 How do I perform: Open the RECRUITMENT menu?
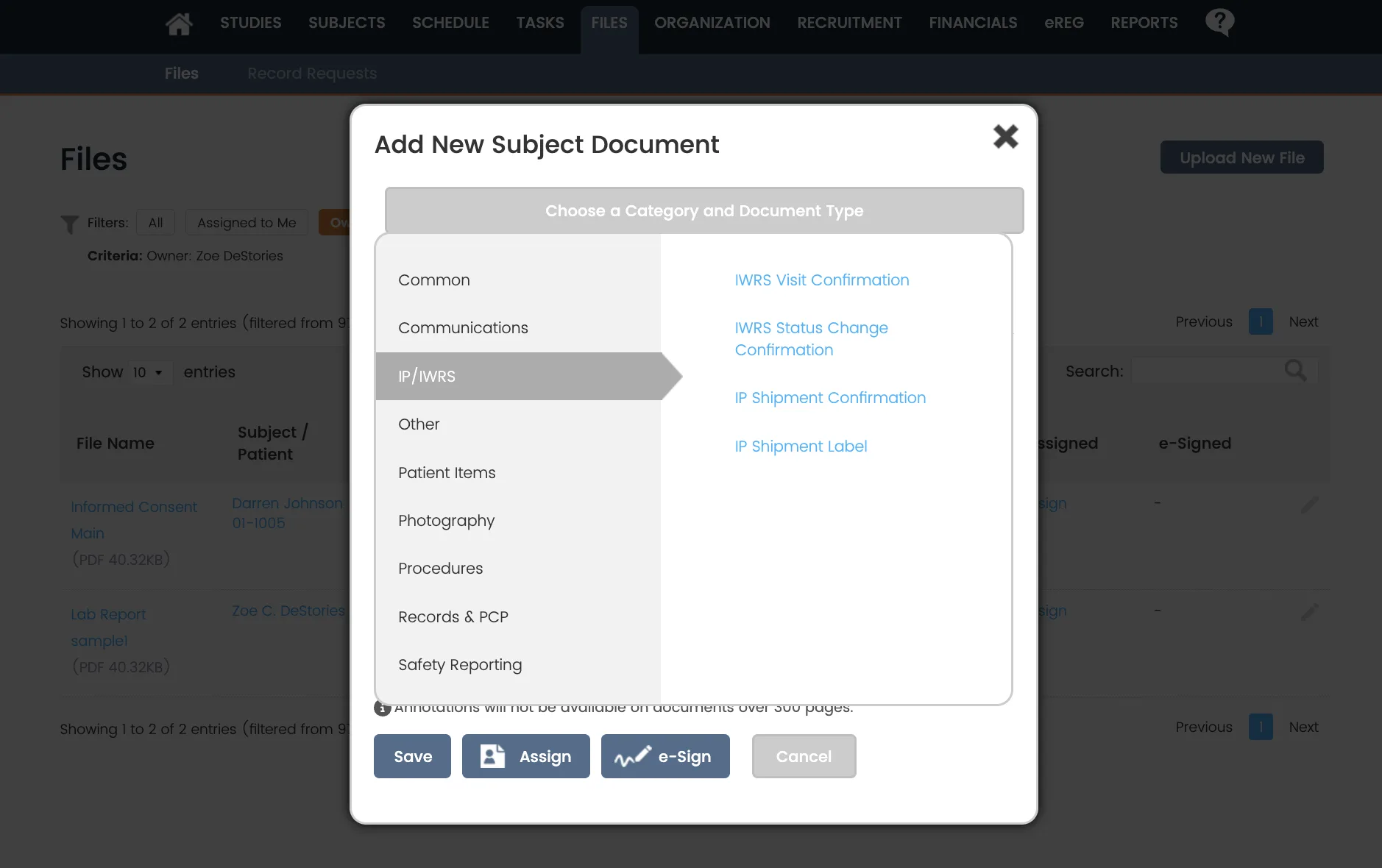click(x=849, y=23)
